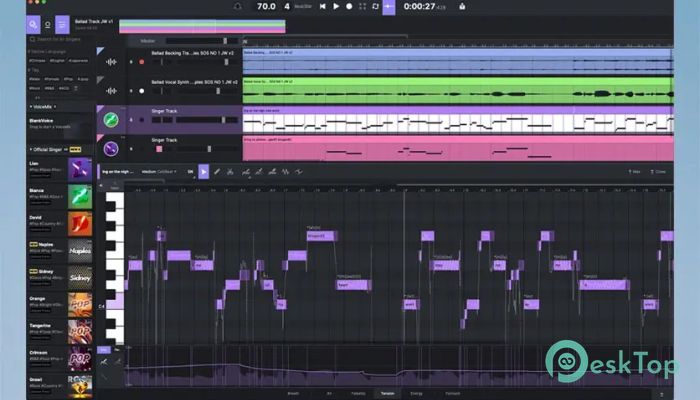Switch to the Breath parameter tab
This screenshot has width=700, height=400.
coord(293,394)
